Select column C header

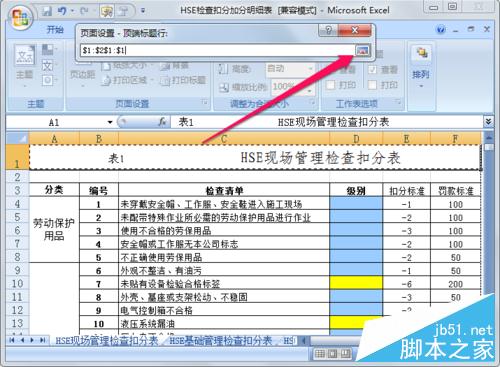pos(224,138)
